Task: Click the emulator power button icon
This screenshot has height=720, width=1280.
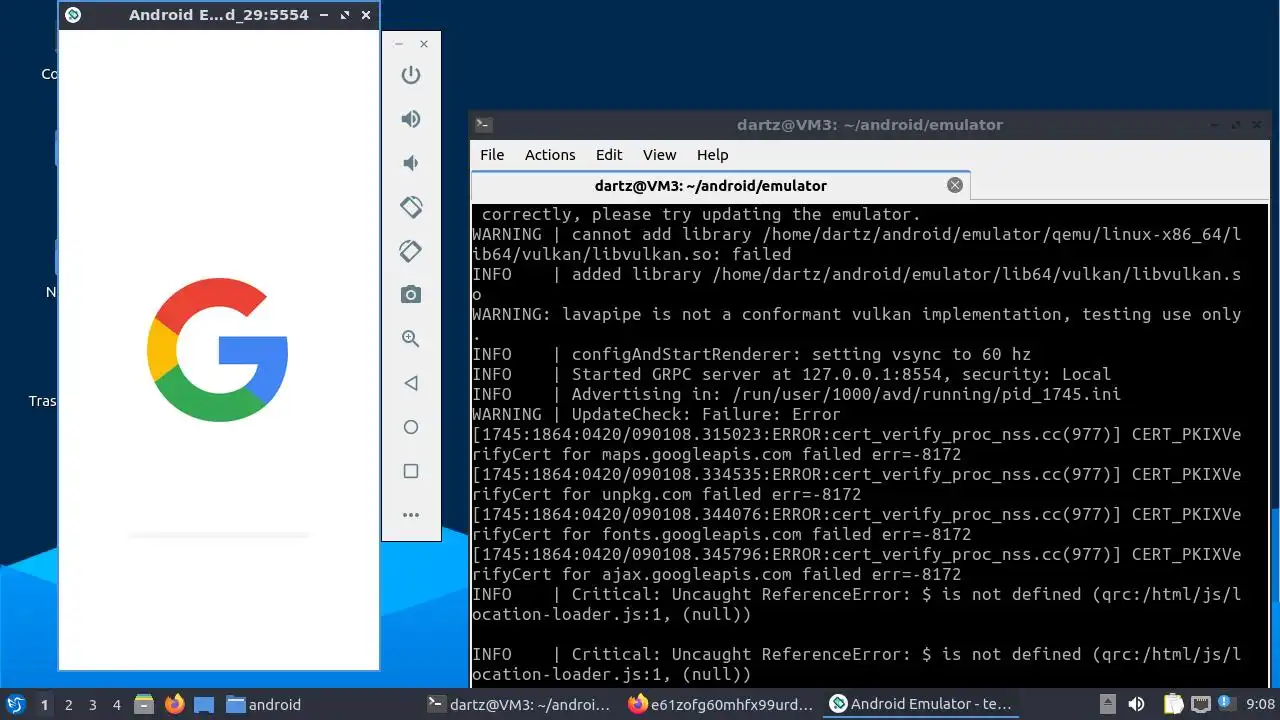Action: tap(410, 75)
